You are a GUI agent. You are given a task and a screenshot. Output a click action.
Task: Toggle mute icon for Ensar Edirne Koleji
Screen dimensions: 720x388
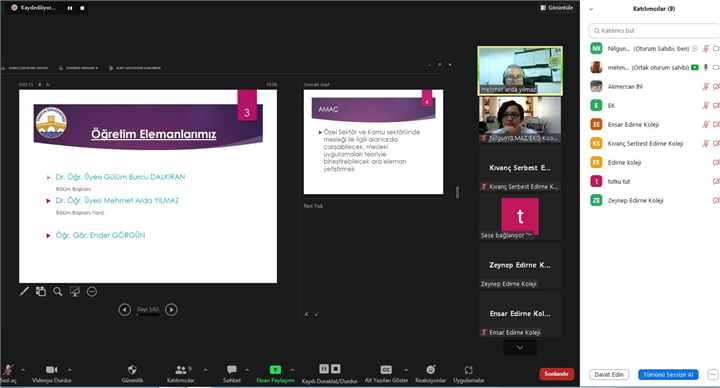706,124
